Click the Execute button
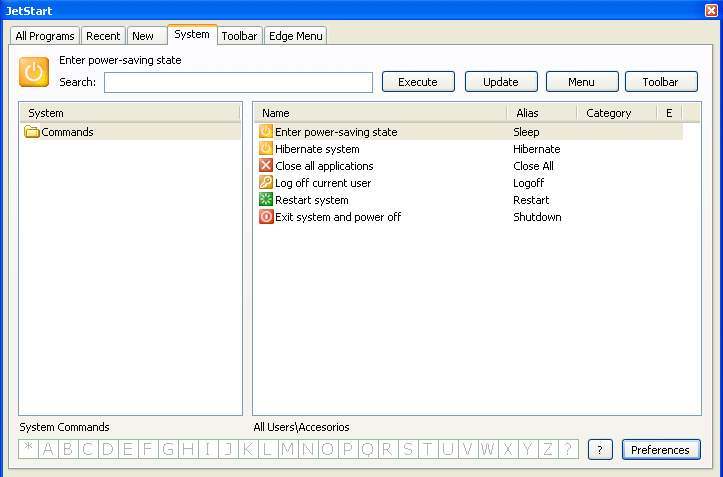The image size is (723, 477). 418,82
